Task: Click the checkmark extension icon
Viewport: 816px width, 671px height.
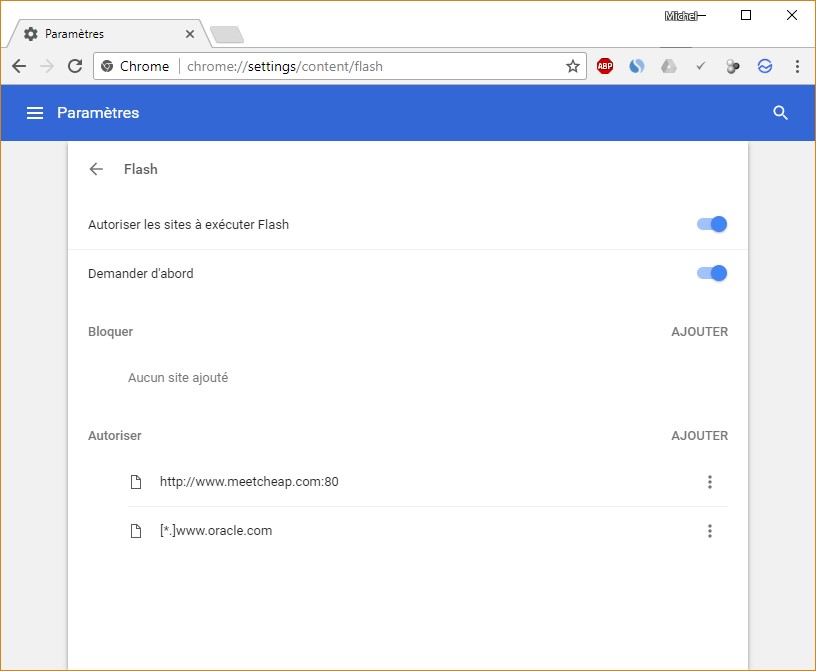Action: pyautogui.click(x=701, y=66)
